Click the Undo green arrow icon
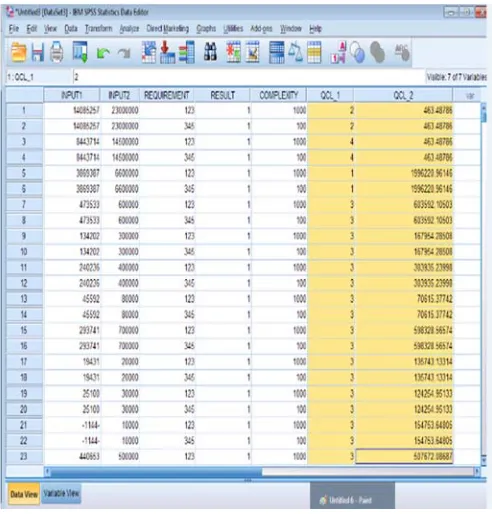The image size is (492, 514). pos(103,53)
